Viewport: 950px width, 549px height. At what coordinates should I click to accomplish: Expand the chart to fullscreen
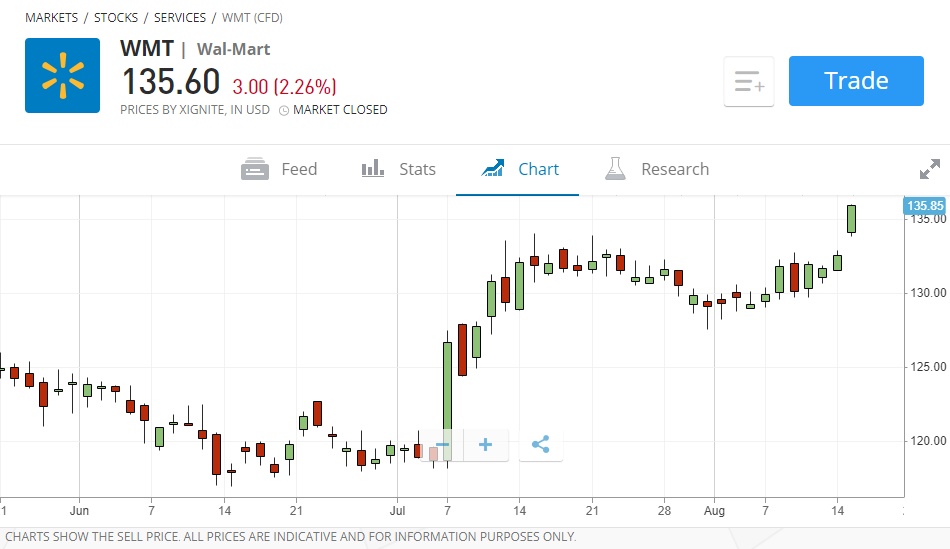(x=930, y=169)
